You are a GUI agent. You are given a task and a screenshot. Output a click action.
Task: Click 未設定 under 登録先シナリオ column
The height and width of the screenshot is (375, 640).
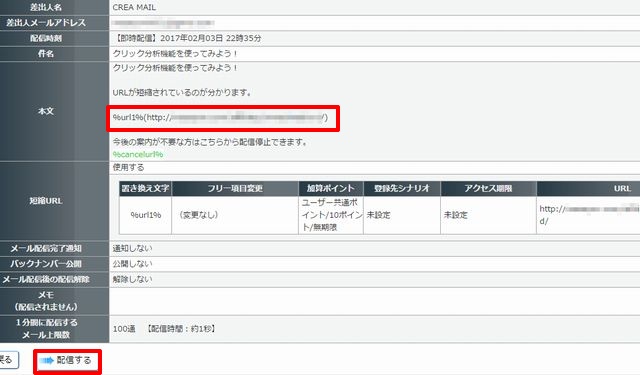coord(378,215)
